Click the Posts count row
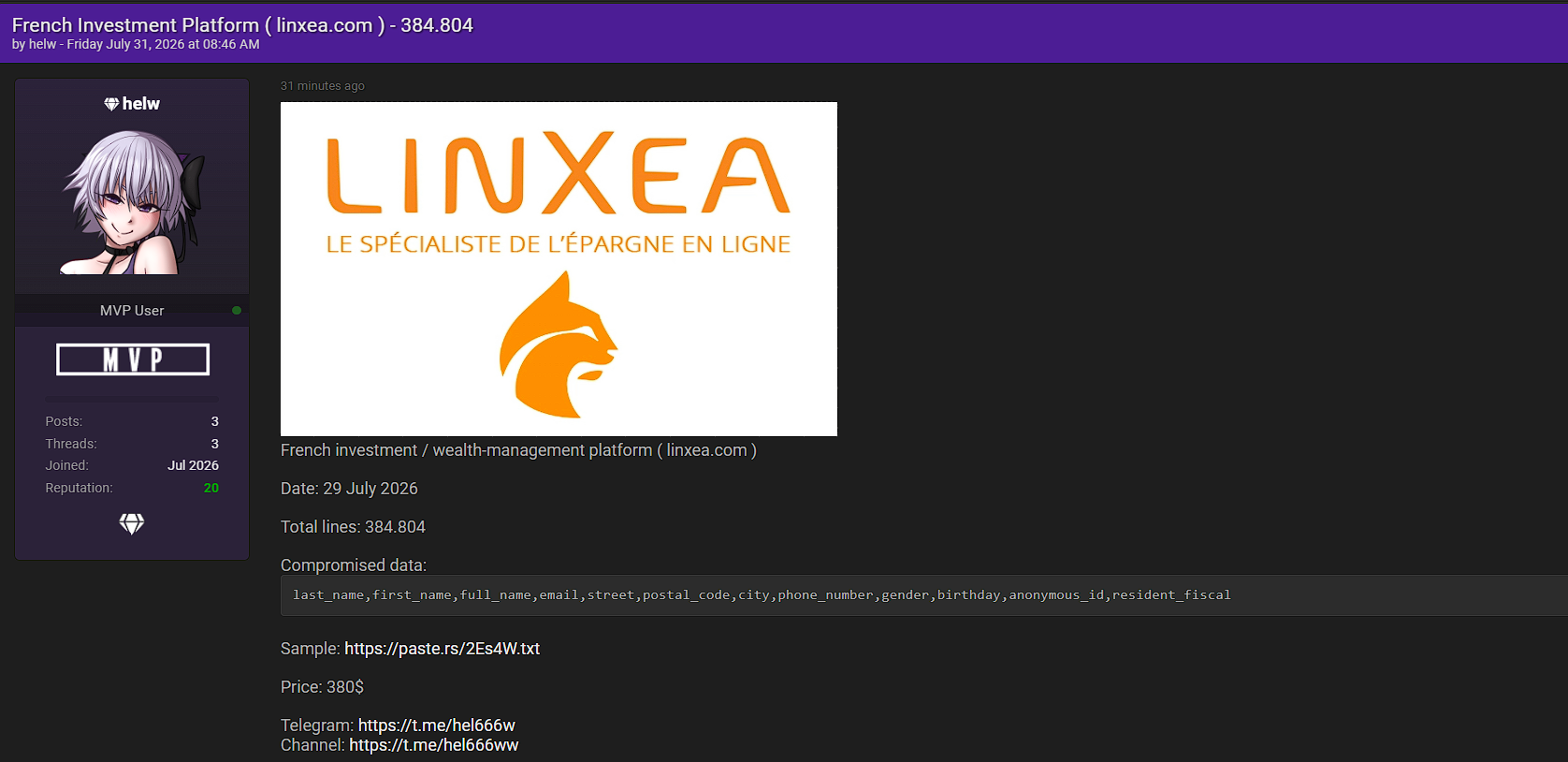Screen dimensions: 1568x762 click(132, 421)
